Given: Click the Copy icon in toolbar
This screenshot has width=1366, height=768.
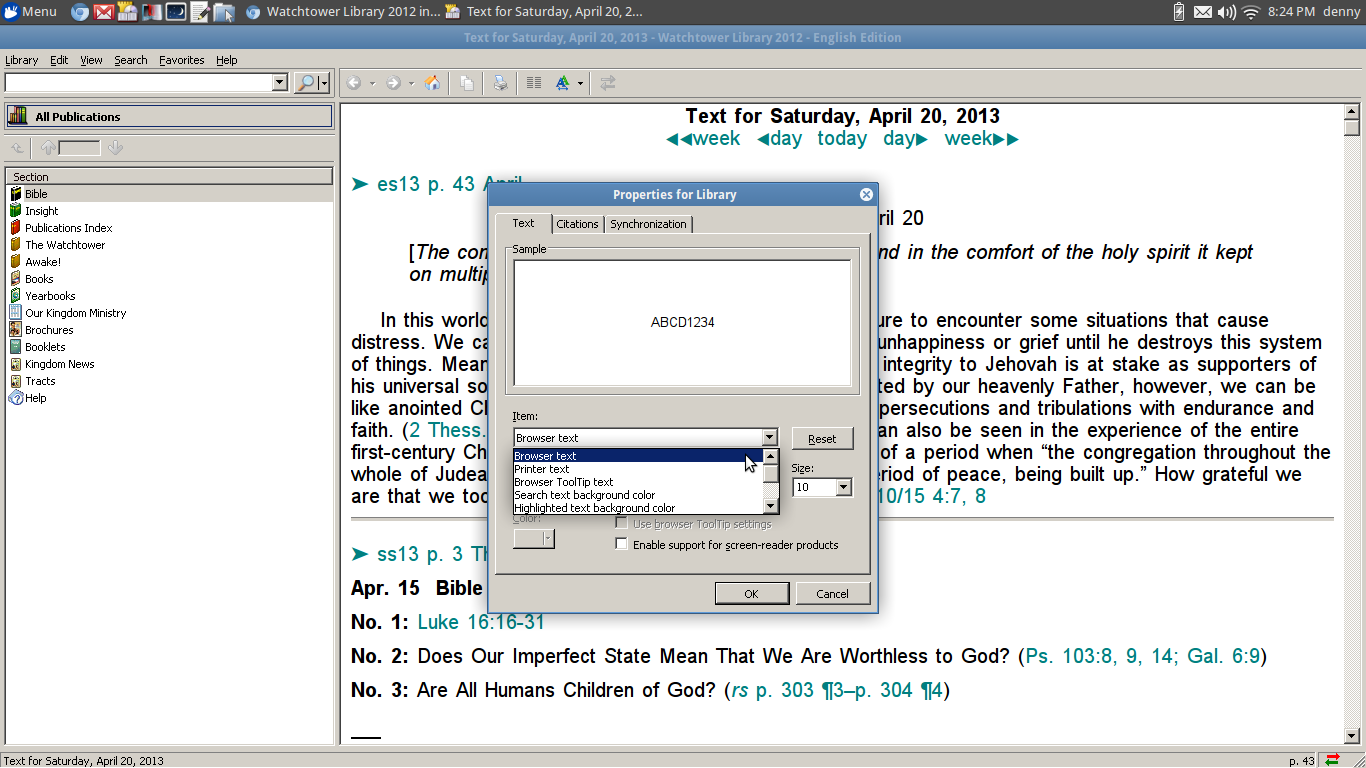Looking at the screenshot, I should pyautogui.click(x=467, y=83).
